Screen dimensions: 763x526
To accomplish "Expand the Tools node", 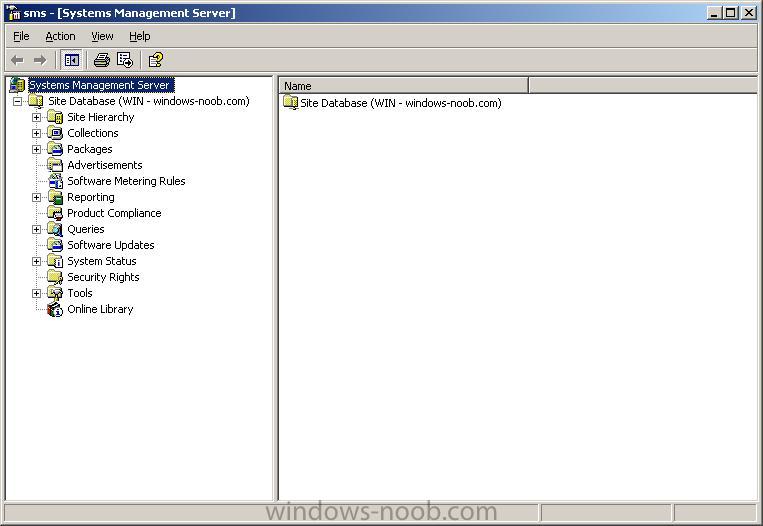I will pos(36,293).
